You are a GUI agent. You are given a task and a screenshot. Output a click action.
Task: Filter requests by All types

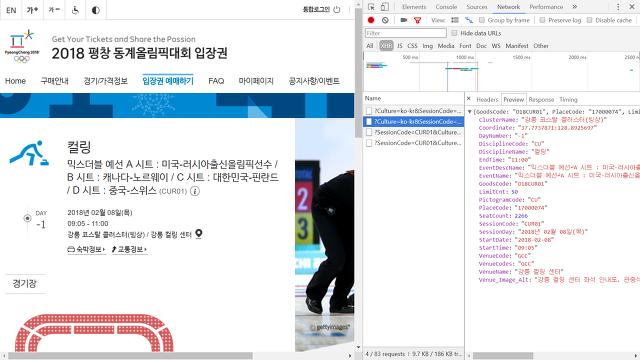click(x=369, y=46)
